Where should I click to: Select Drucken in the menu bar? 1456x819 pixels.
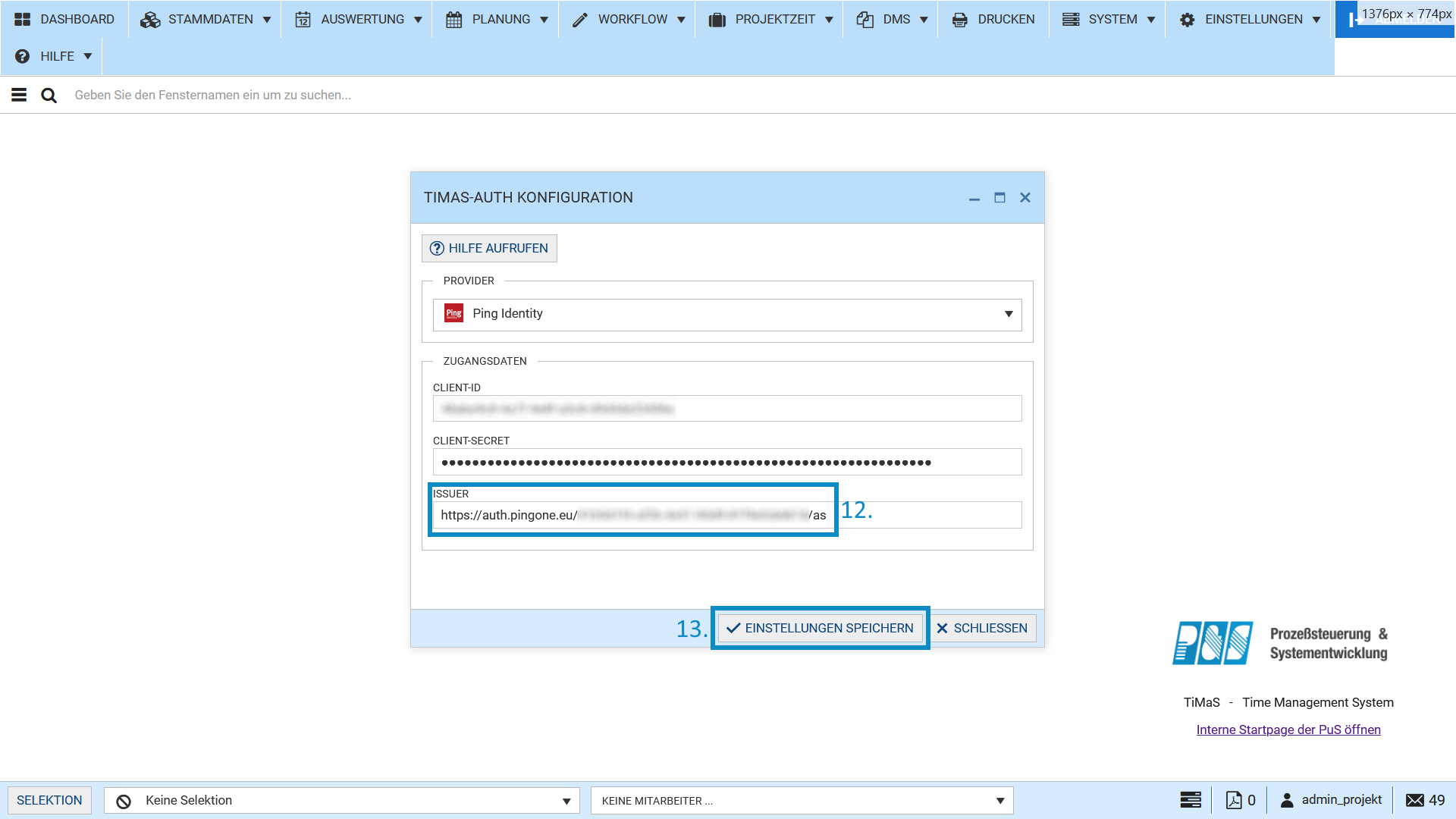[993, 19]
